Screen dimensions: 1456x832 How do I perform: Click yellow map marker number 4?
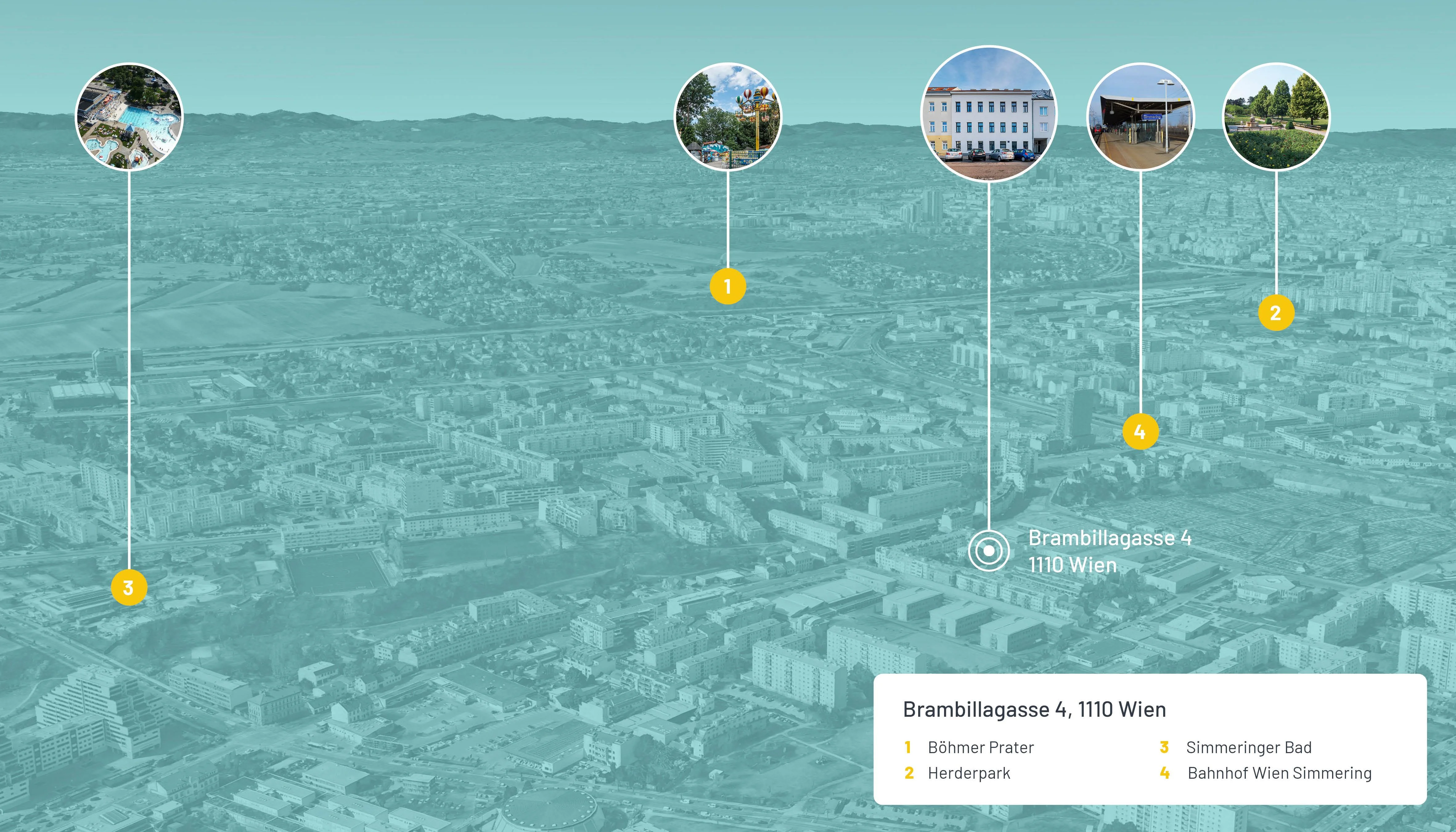tap(1140, 431)
